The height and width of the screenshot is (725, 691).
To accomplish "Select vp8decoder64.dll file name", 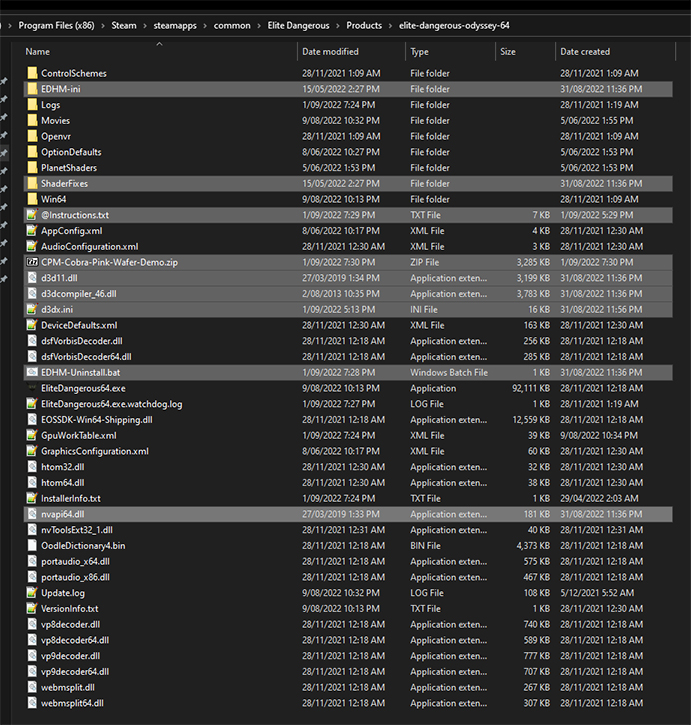I will [75, 640].
